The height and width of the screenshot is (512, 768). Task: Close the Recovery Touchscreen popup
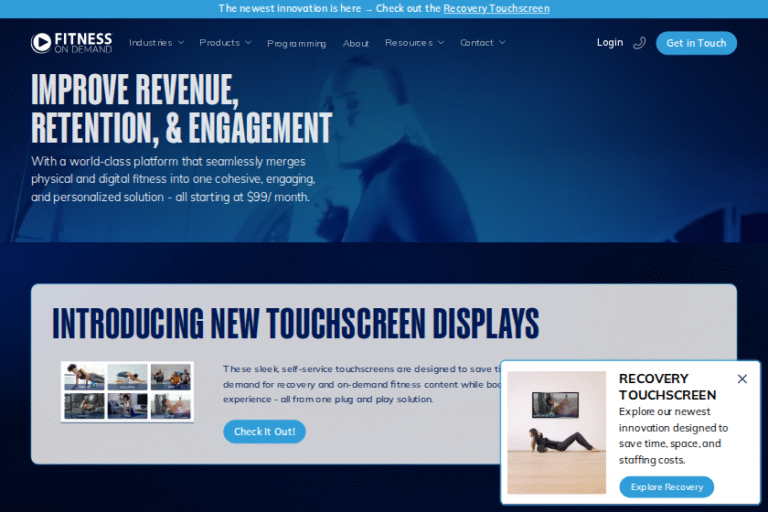(741, 379)
